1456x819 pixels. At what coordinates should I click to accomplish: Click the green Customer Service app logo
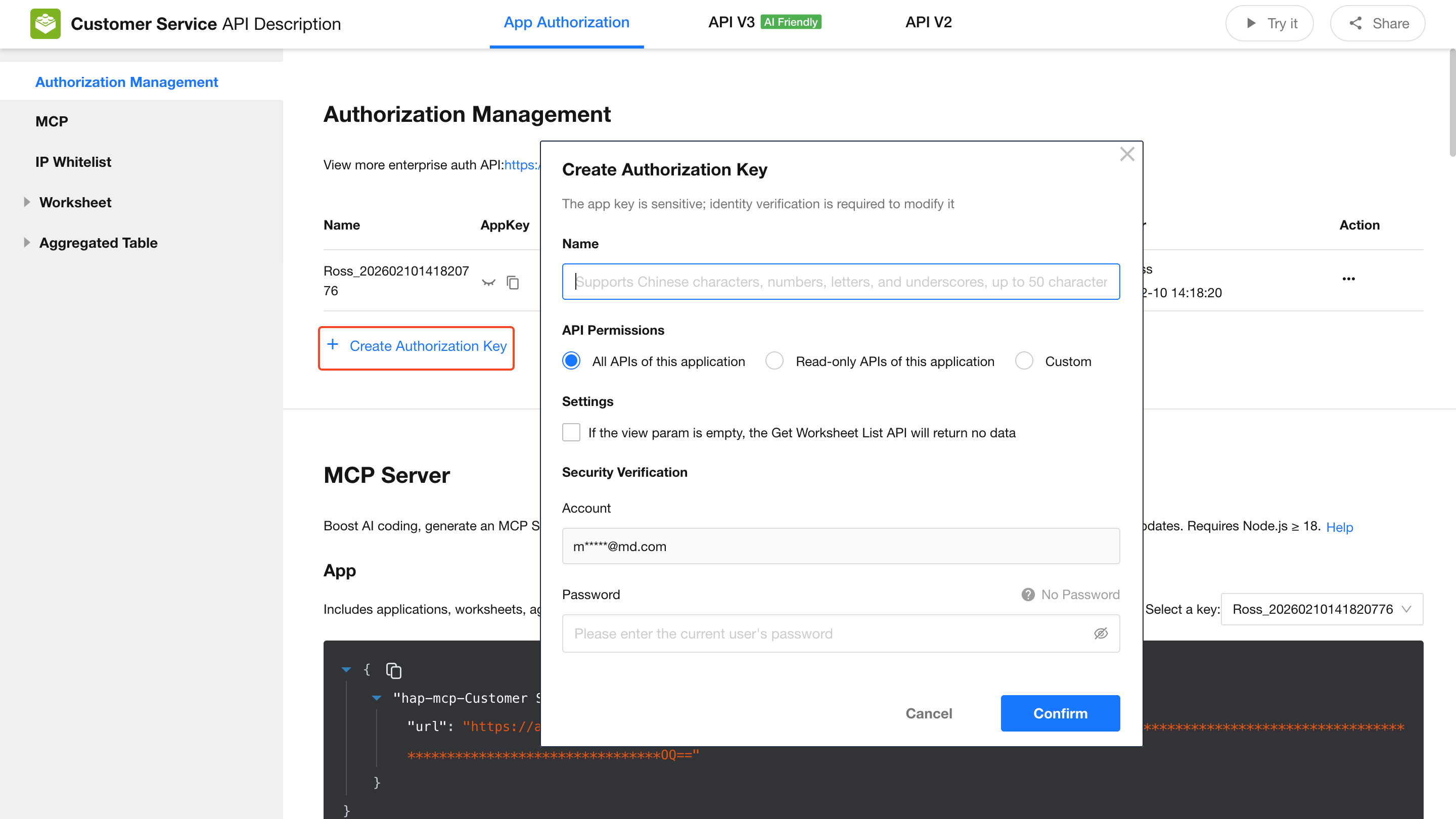[x=45, y=24]
